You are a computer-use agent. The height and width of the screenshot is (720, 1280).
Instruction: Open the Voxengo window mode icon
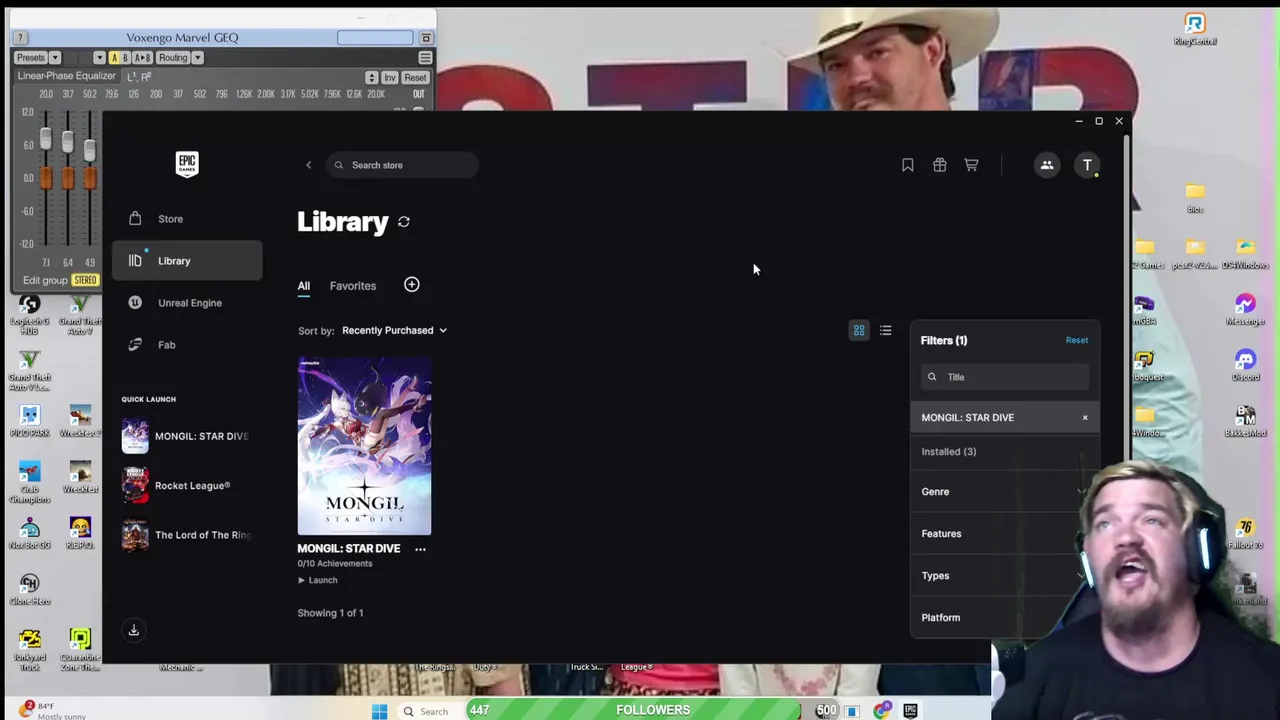pos(425,38)
